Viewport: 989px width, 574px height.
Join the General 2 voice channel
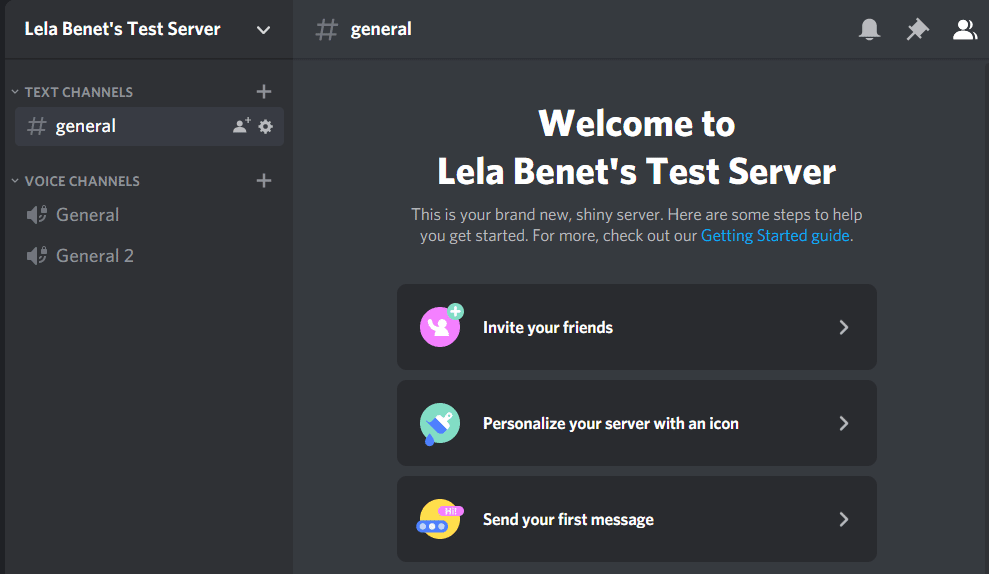click(x=94, y=256)
